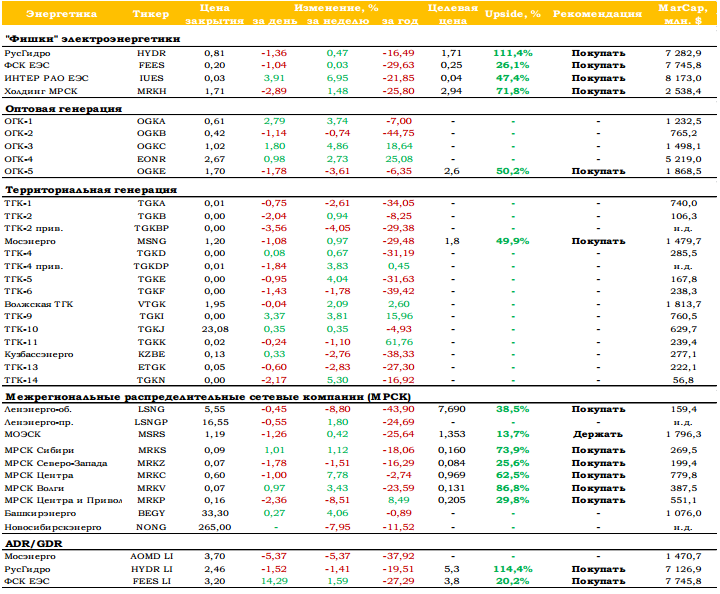This screenshot has width=720, height=594.
Task: Select 'Волжская ТГК' company name
Action: [39, 304]
